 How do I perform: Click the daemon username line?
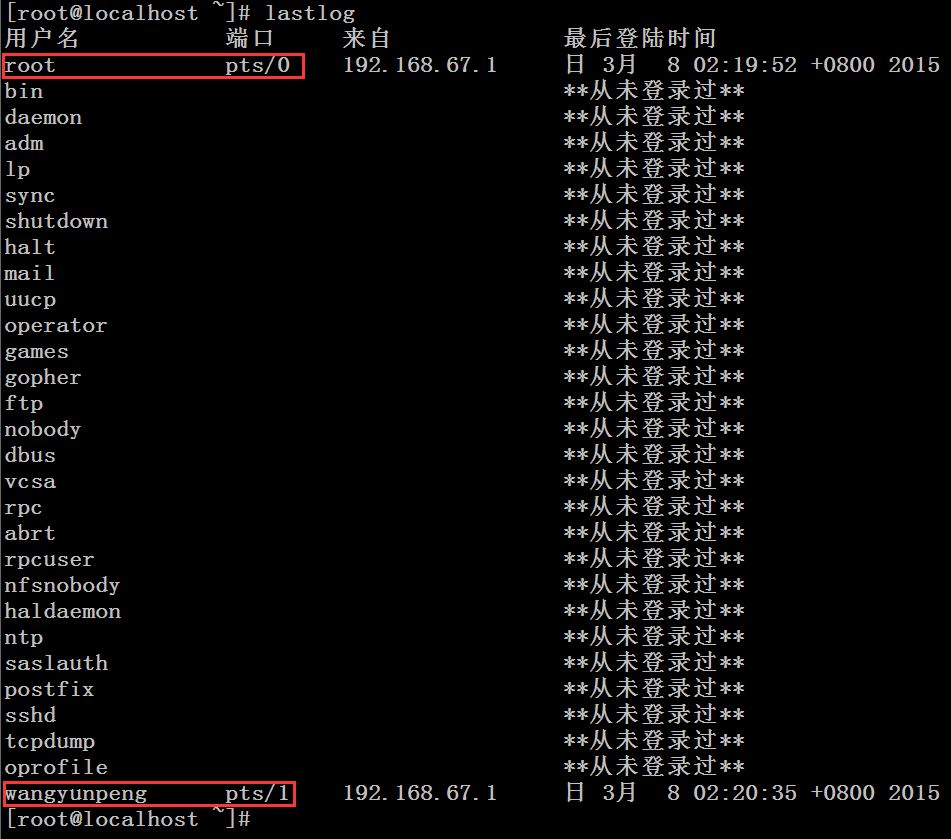pyautogui.click(x=43, y=117)
